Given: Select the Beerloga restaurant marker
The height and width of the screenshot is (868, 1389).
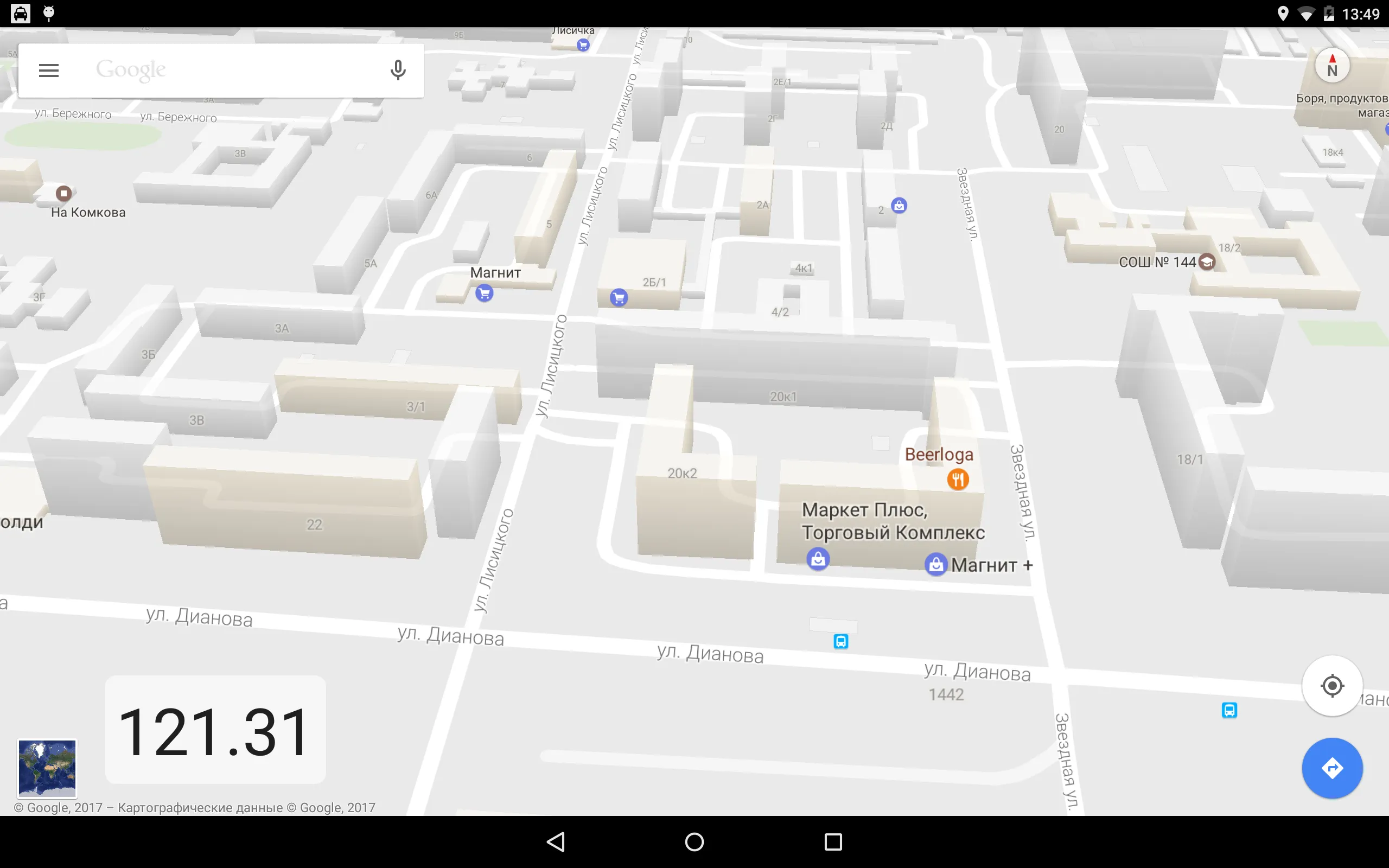Looking at the screenshot, I should pyautogui.click(x=958, y=480).
